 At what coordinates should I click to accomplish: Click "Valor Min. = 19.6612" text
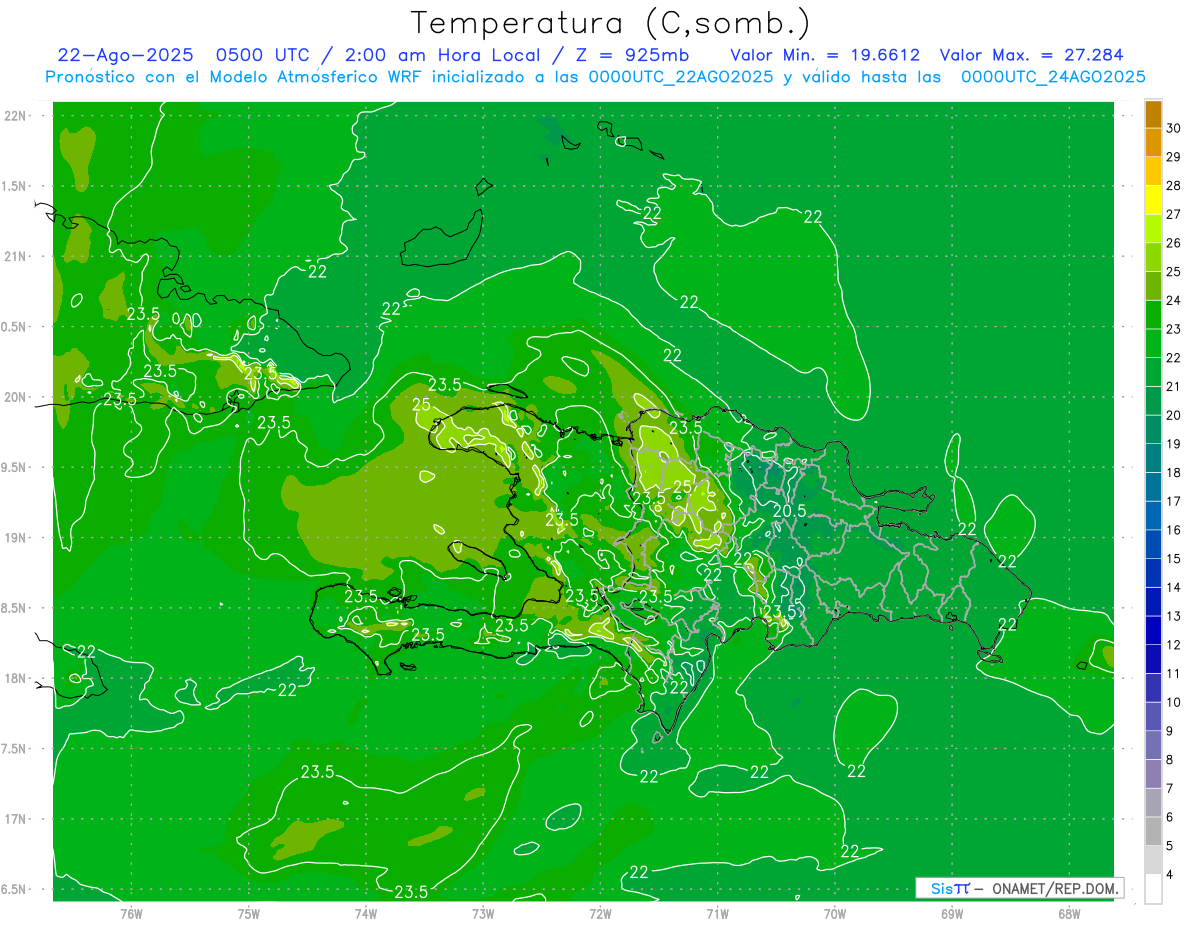pos(825,55)
